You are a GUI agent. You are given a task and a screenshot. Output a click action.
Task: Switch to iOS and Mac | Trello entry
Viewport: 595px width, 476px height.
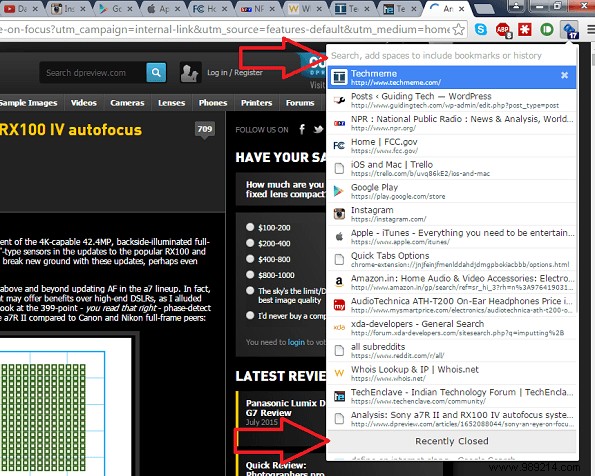pos(452,169)
